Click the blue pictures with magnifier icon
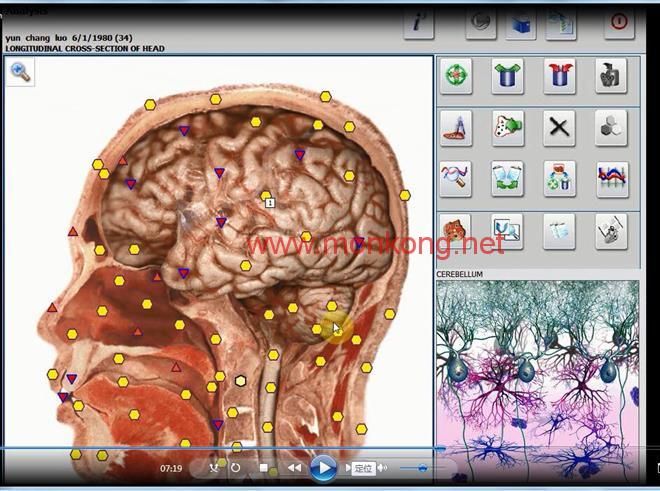The image size is (660, 491). pos(508,231)
